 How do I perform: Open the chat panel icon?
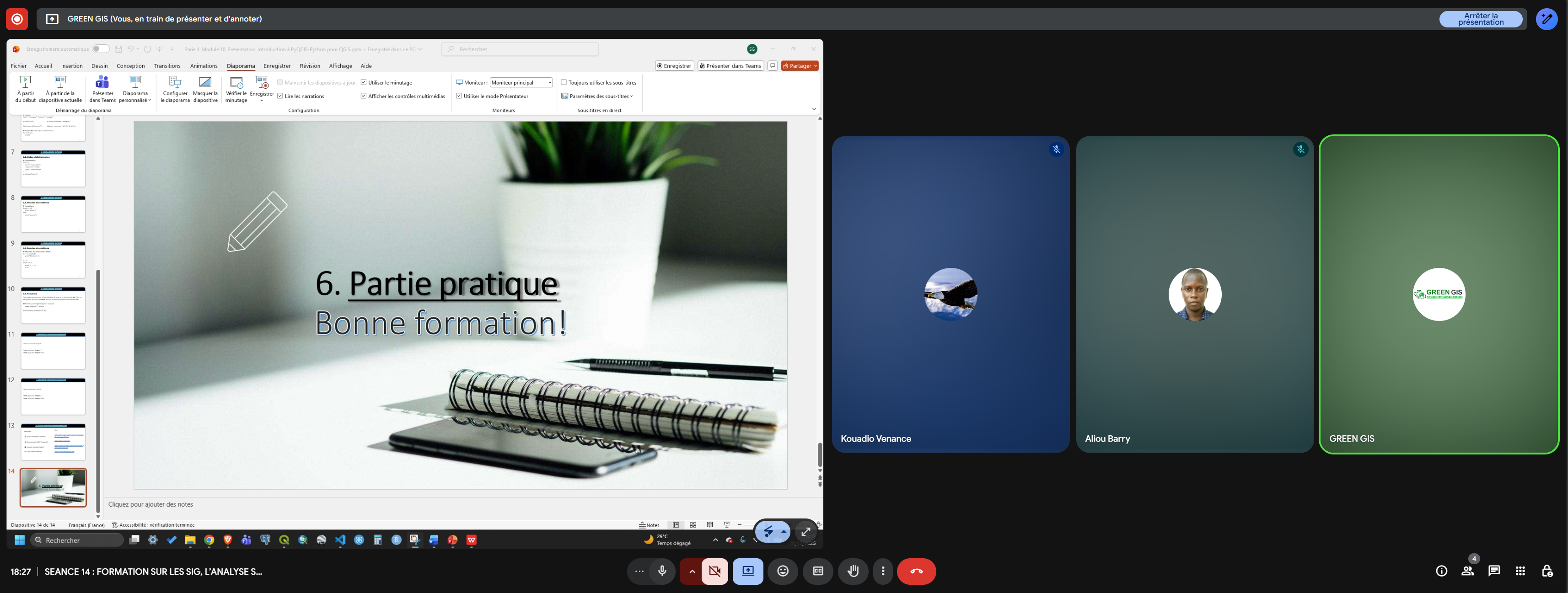(1494, 571)
